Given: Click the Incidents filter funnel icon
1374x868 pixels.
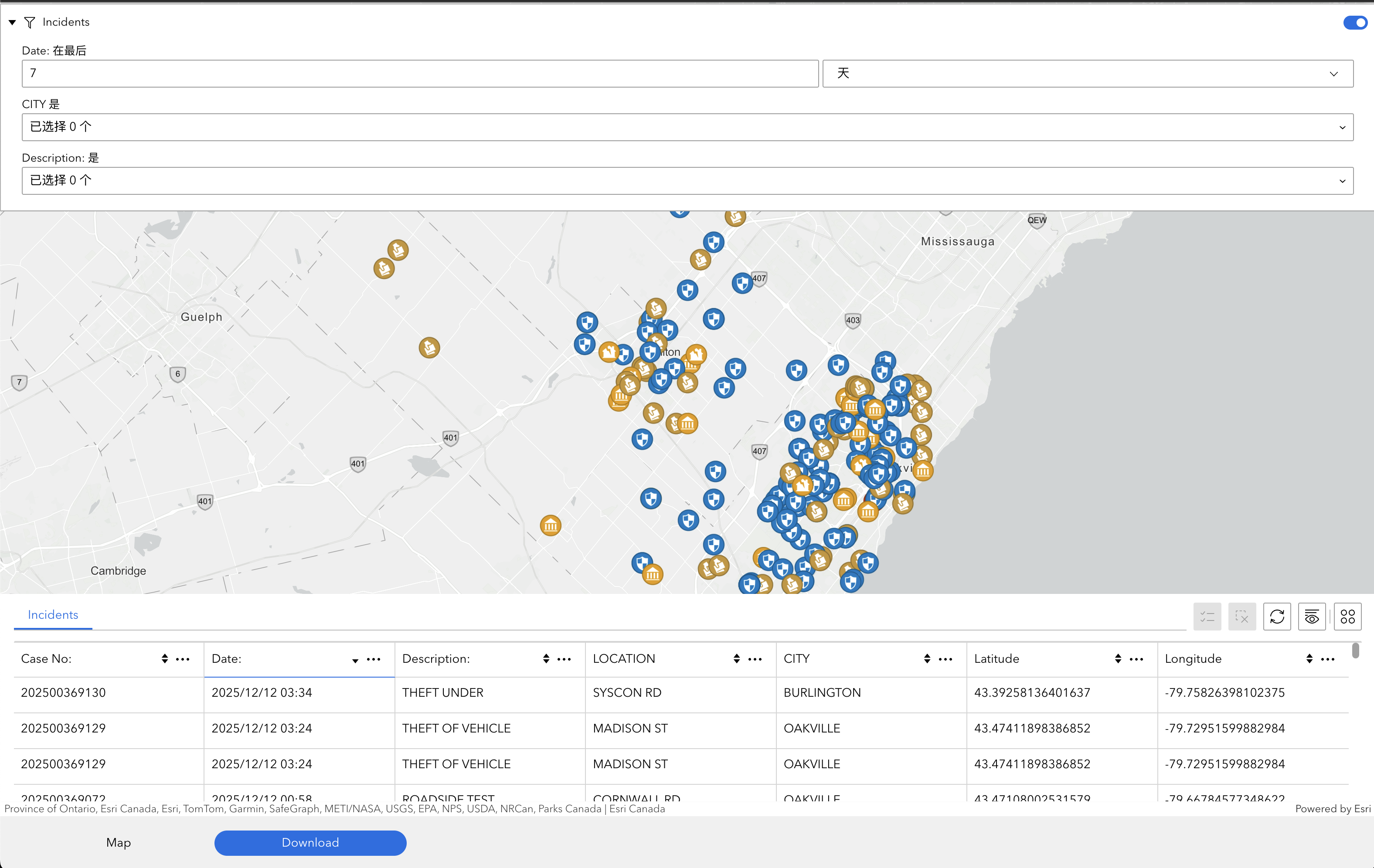Looking at the screenshot, I should coord(30,22).
